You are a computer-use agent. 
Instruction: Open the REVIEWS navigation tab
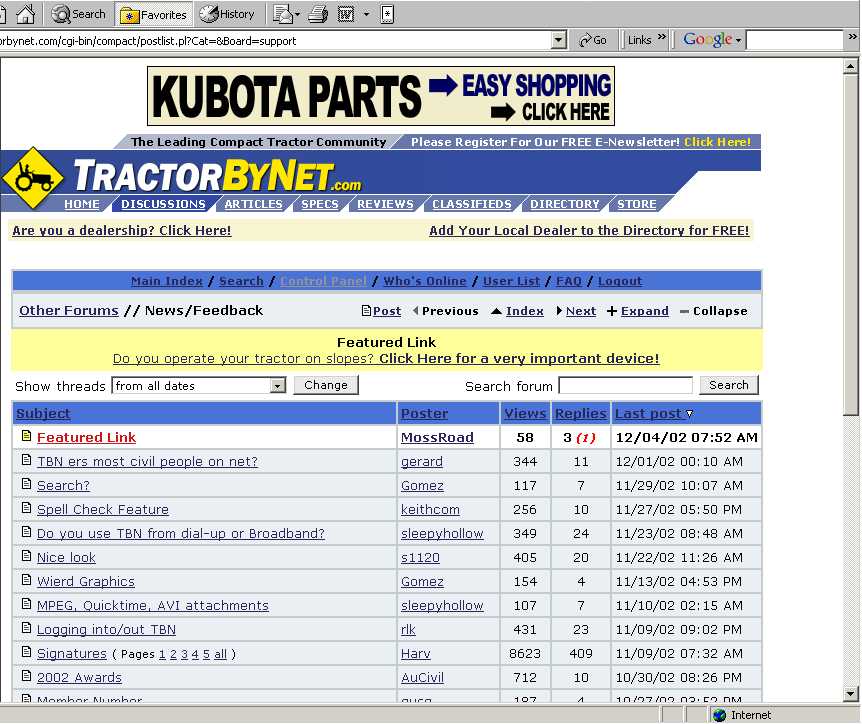pyautogui.click(x=385, y=204)
